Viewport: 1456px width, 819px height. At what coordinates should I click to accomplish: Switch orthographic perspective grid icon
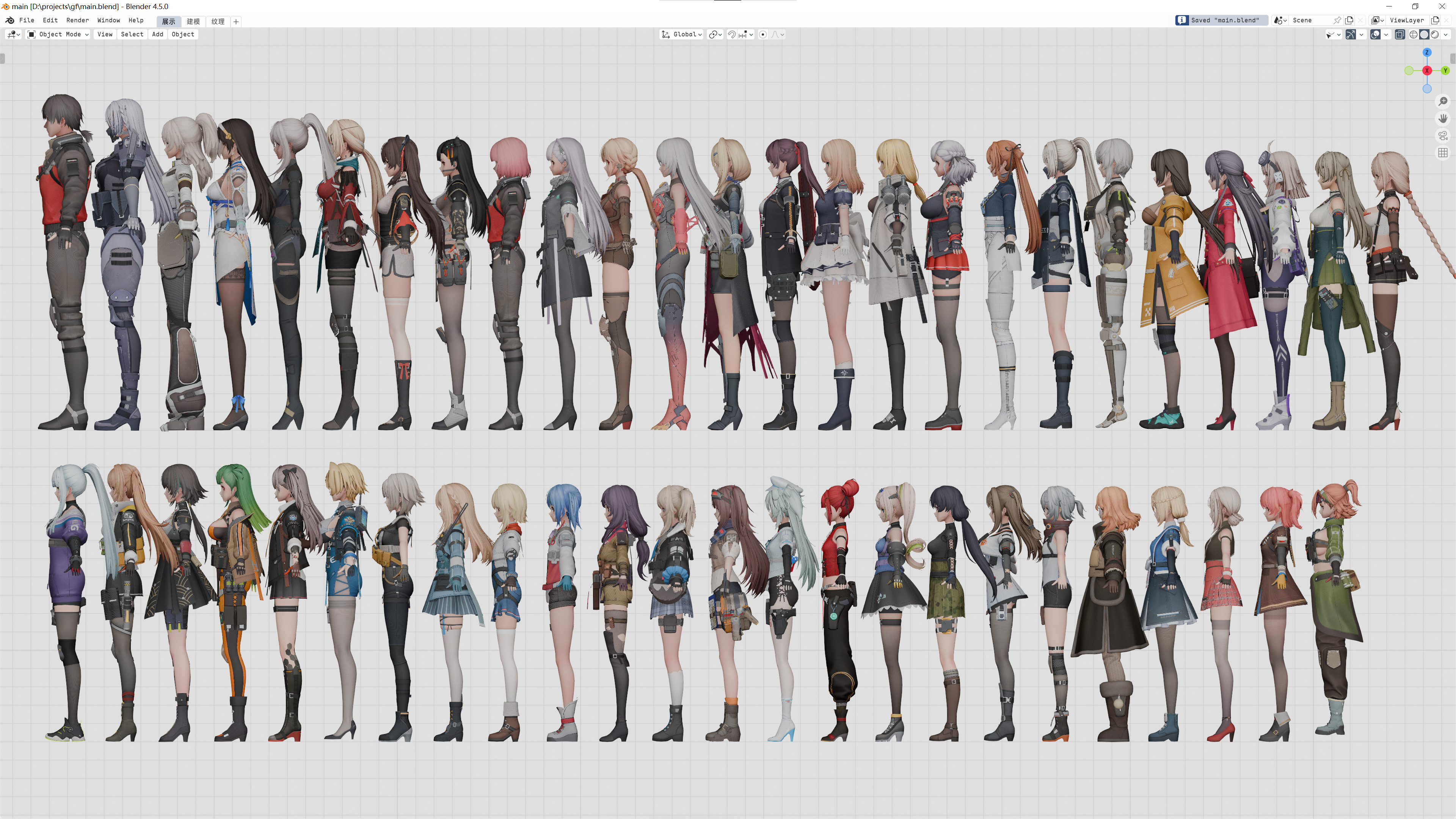click(1443, 152)
